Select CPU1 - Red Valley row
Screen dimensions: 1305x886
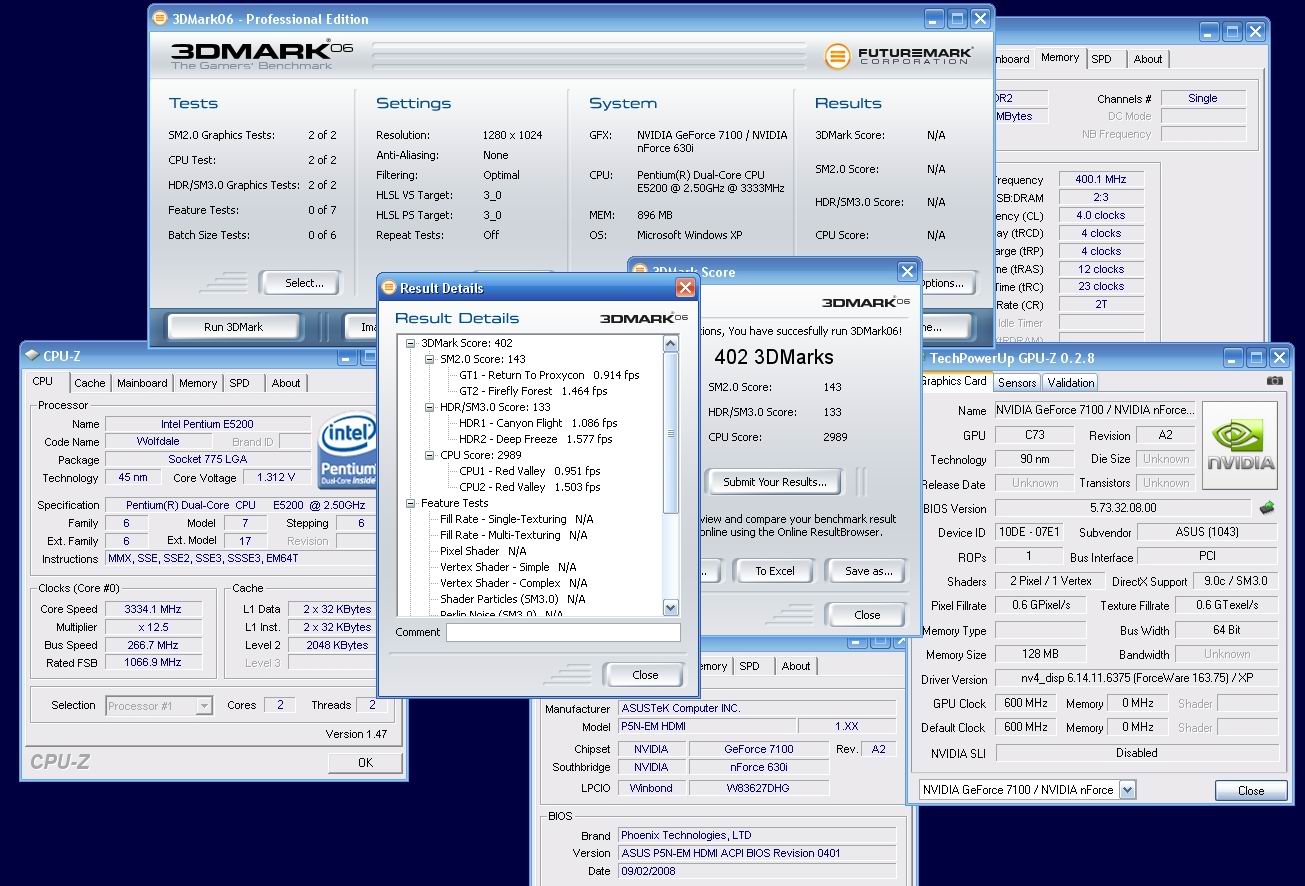point(529,471)
